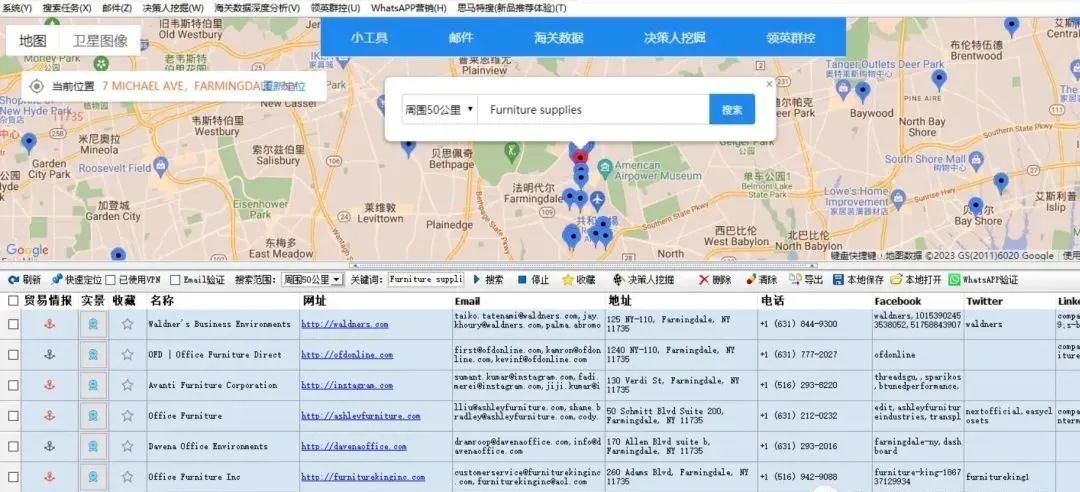Image resolution: width=1080 pixels, height=492 pixels.
Task: Open the http://davenaoffice.com link
Action: click(354, 446)
